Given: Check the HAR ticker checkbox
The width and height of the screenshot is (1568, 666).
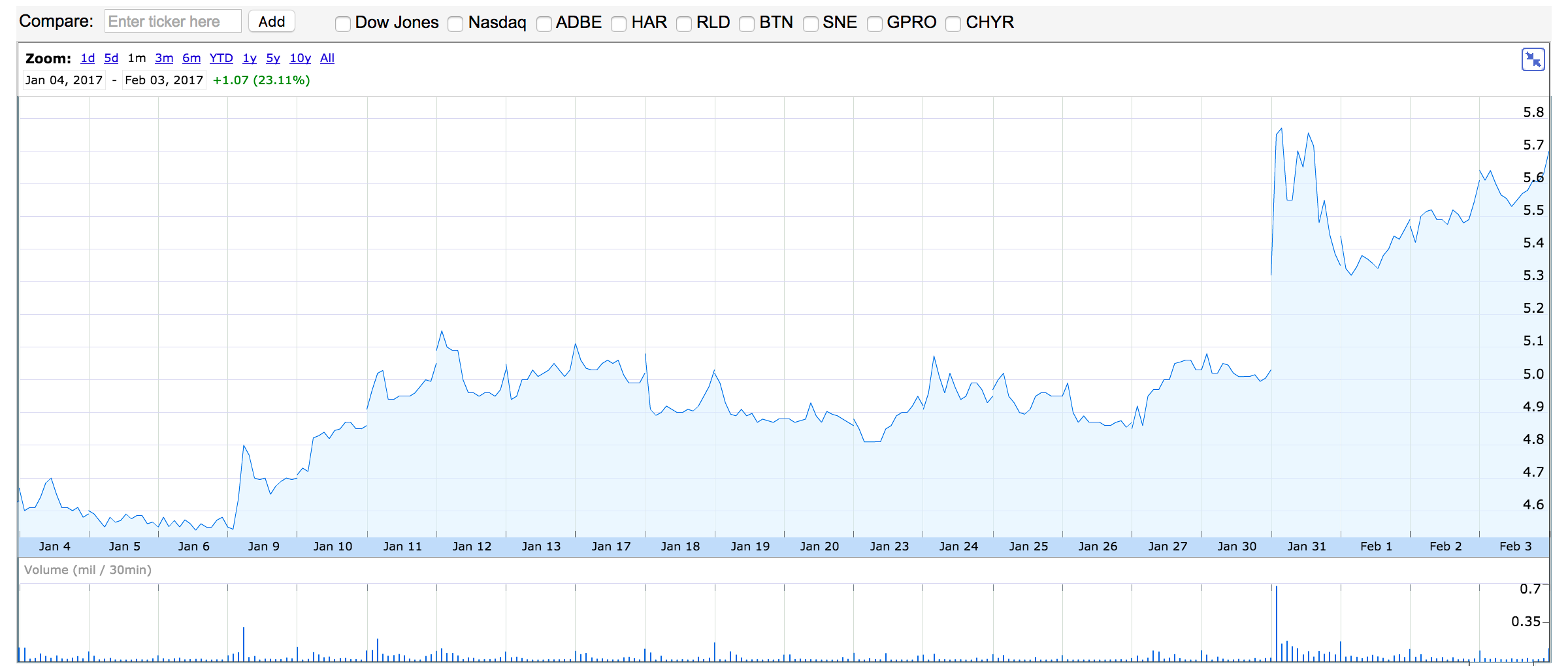Looking at the screenshot, I should click(x=619, y=24).
